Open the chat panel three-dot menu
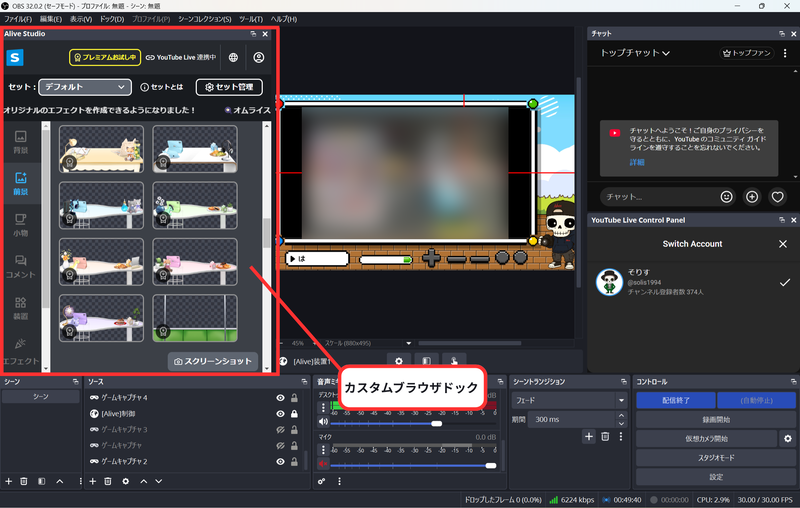 click(x=785, y=53)
